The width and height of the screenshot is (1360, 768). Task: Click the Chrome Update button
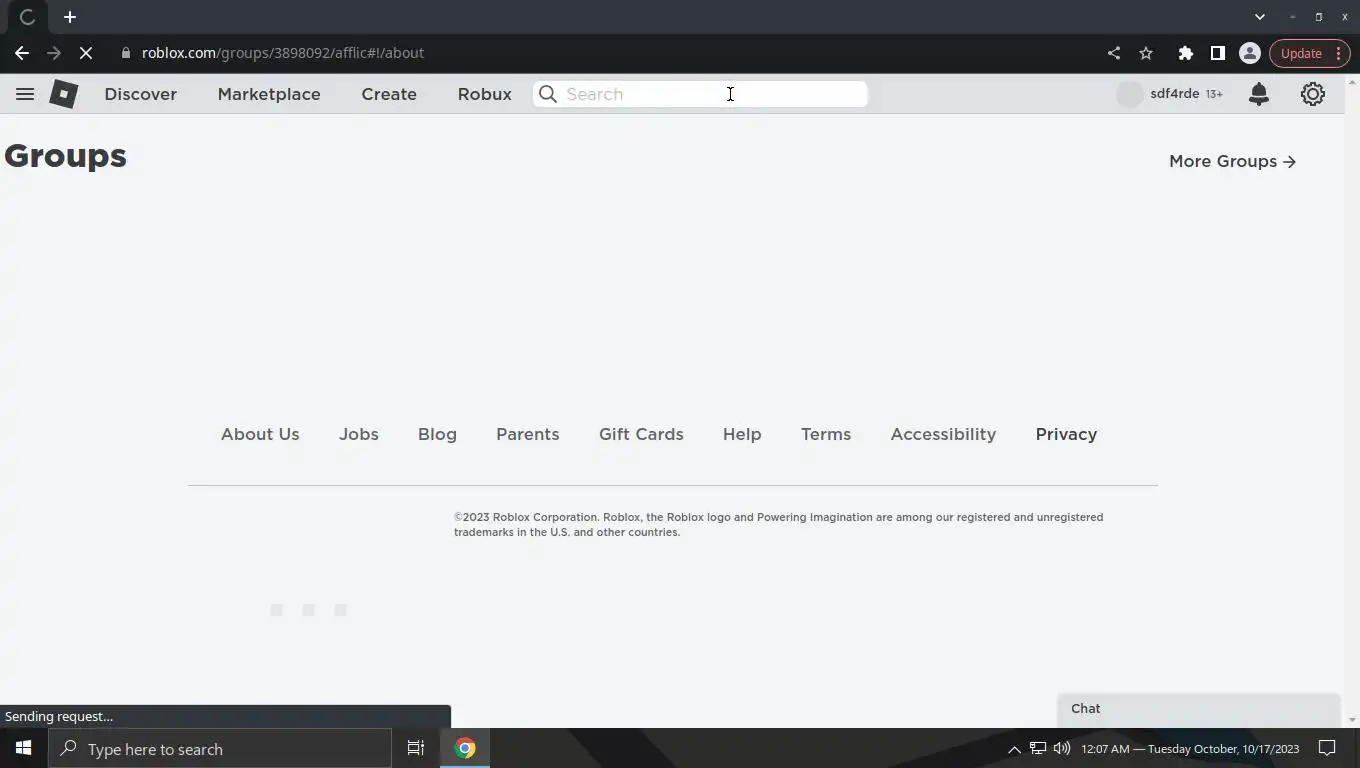coord(1310,53)
